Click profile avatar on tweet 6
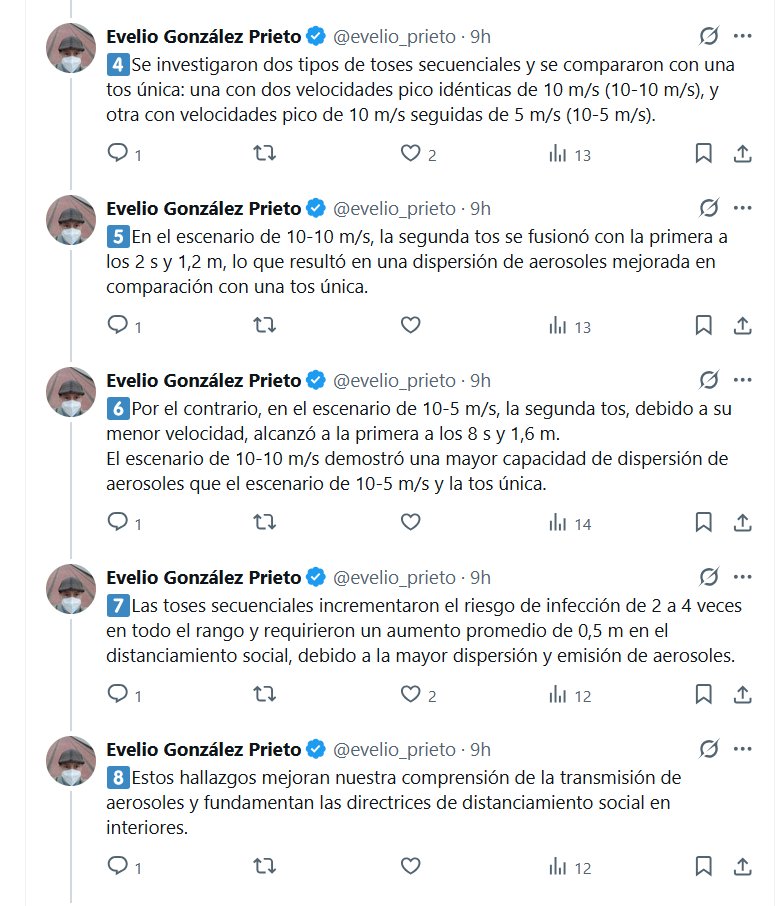The width and height of the screenshot is (782, 906). pyautogui.click(x=71, y=393)
